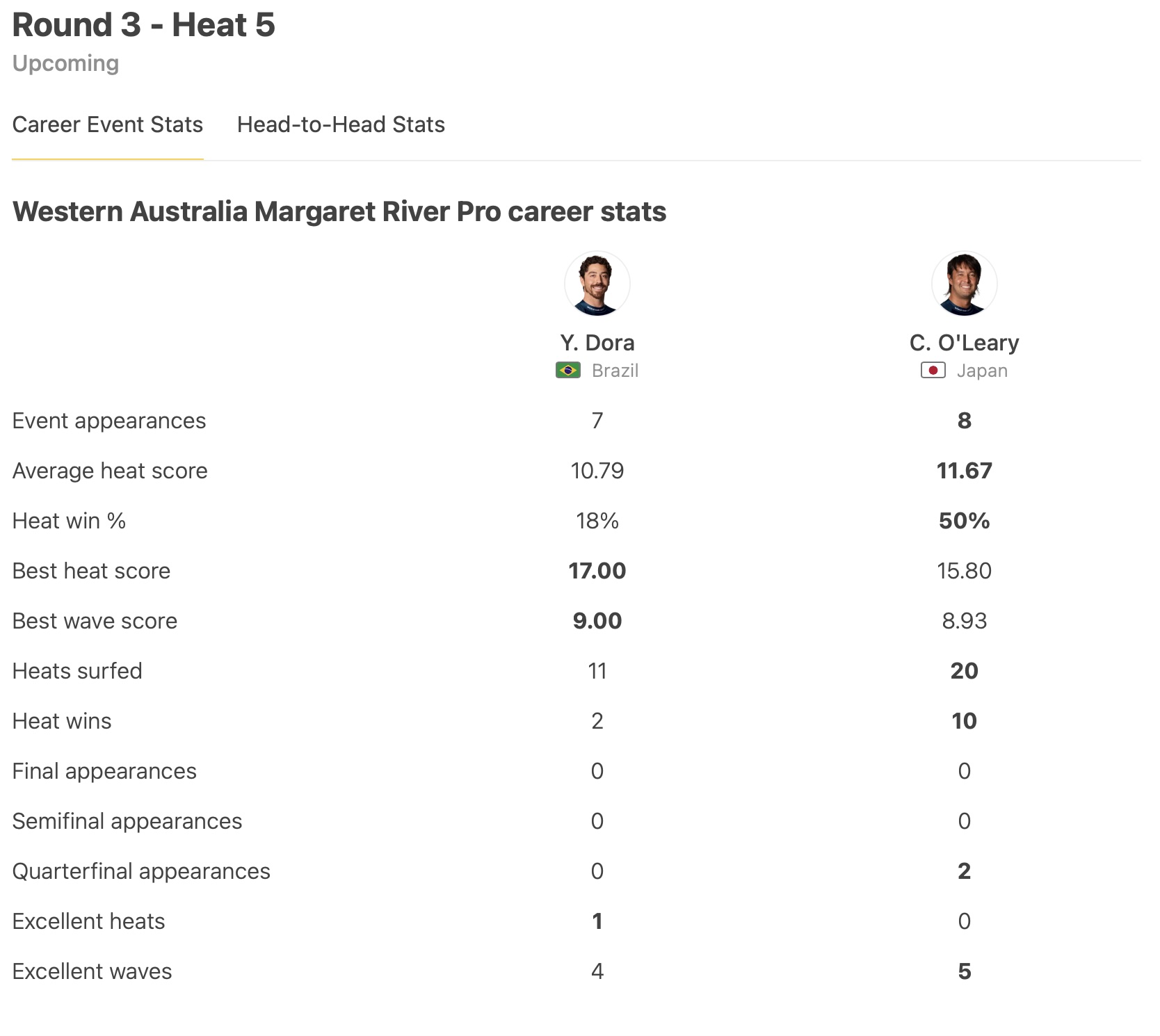Click the Average heat score label
The height and width of the screenshot is (1036, 1160).
coord(110,471)
